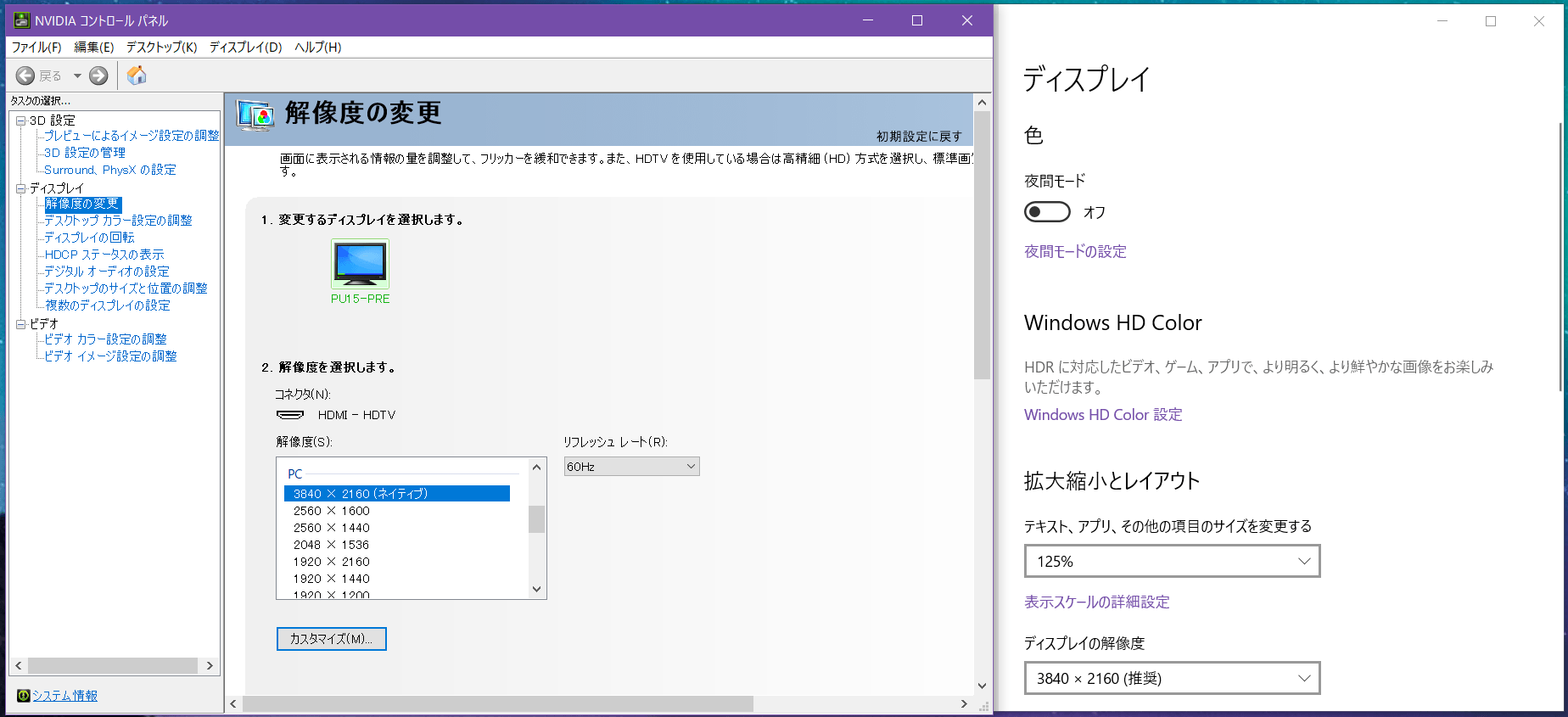Click task tree horizontal scroll left arrow
The width and height of the screenshot is (1568, 717).
19,666
